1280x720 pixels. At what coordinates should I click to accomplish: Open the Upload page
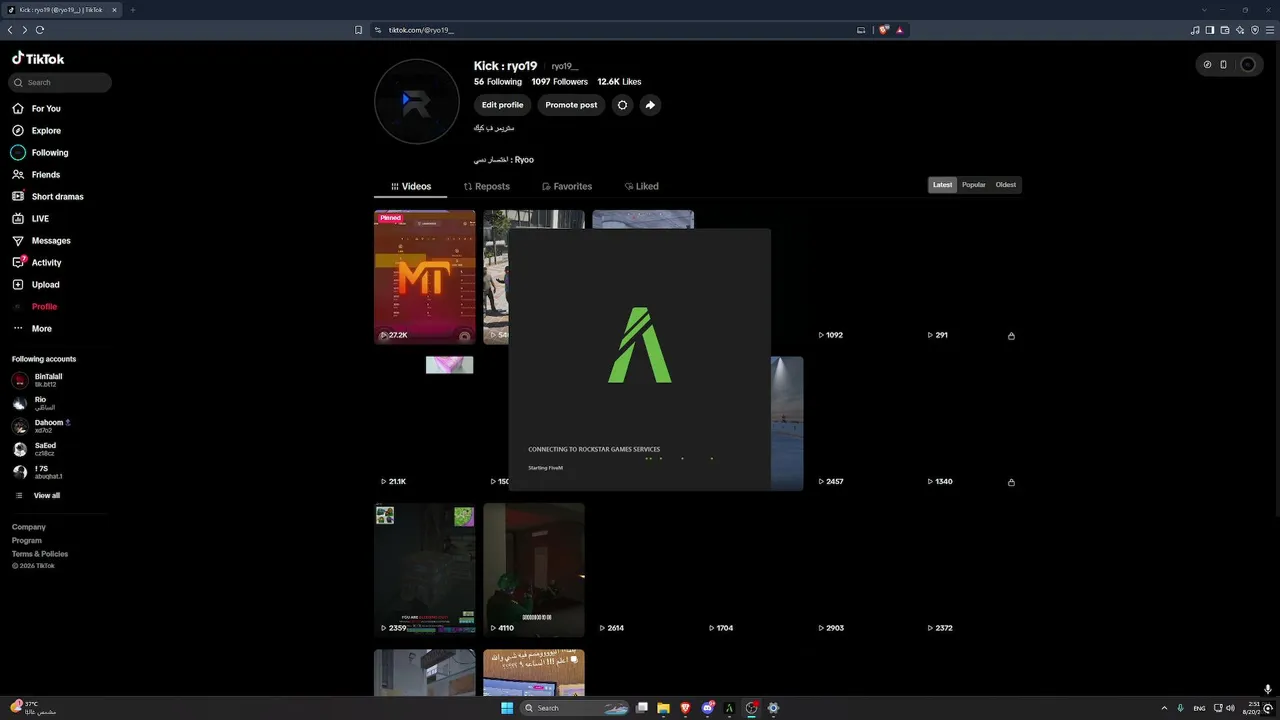click(x=36, y=285)
